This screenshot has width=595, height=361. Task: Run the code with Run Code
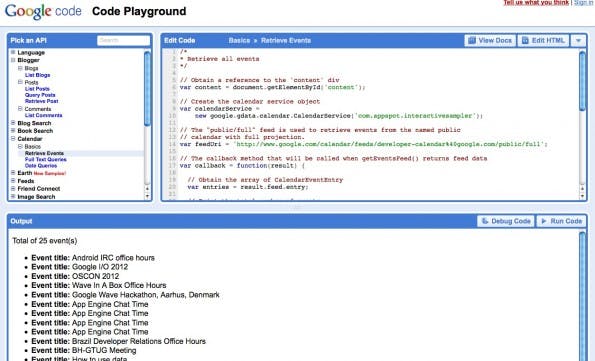click(561, 221)
